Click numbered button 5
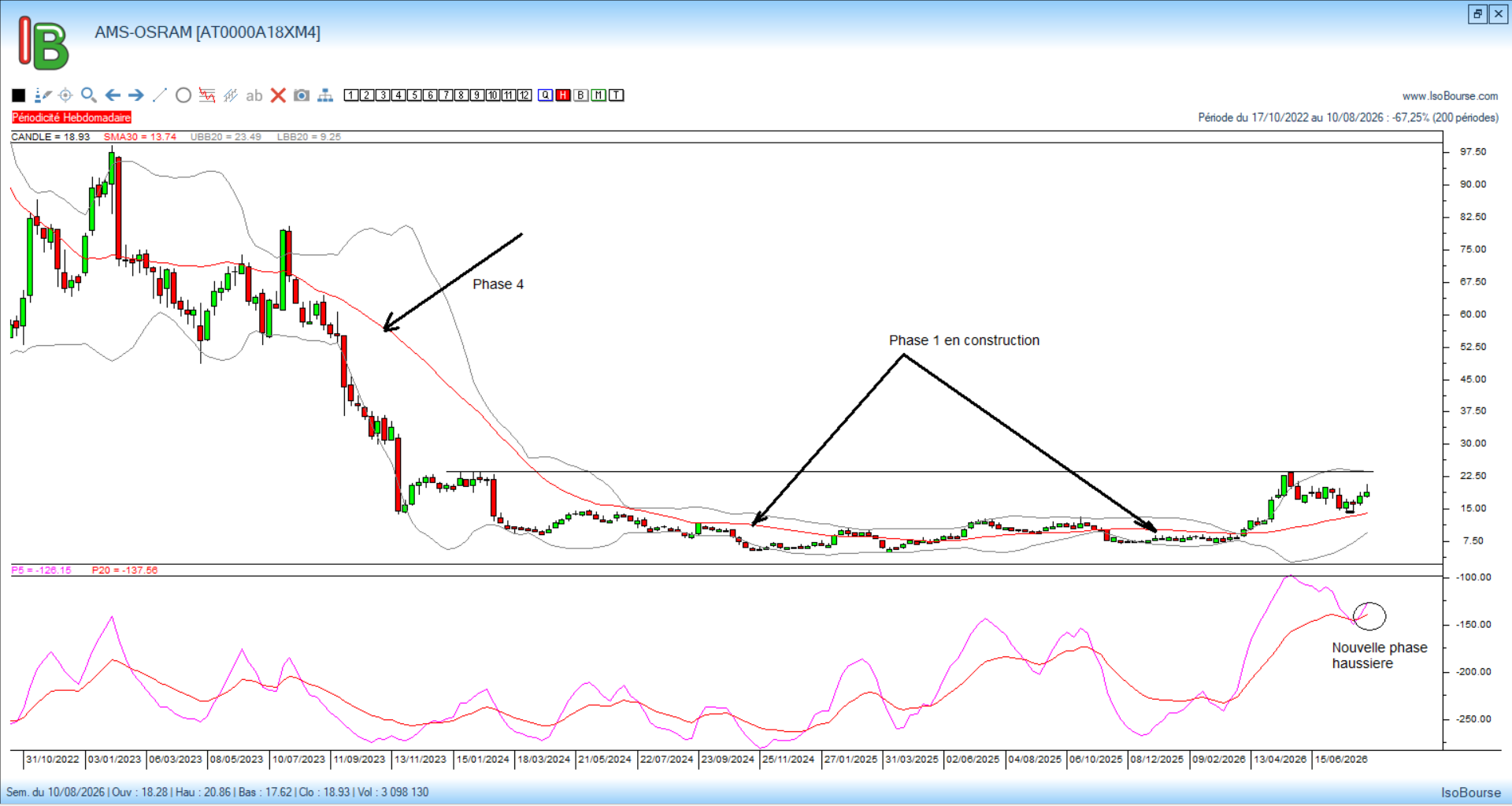This screenshot has height=806, width=1512. [x=414, y=95]
